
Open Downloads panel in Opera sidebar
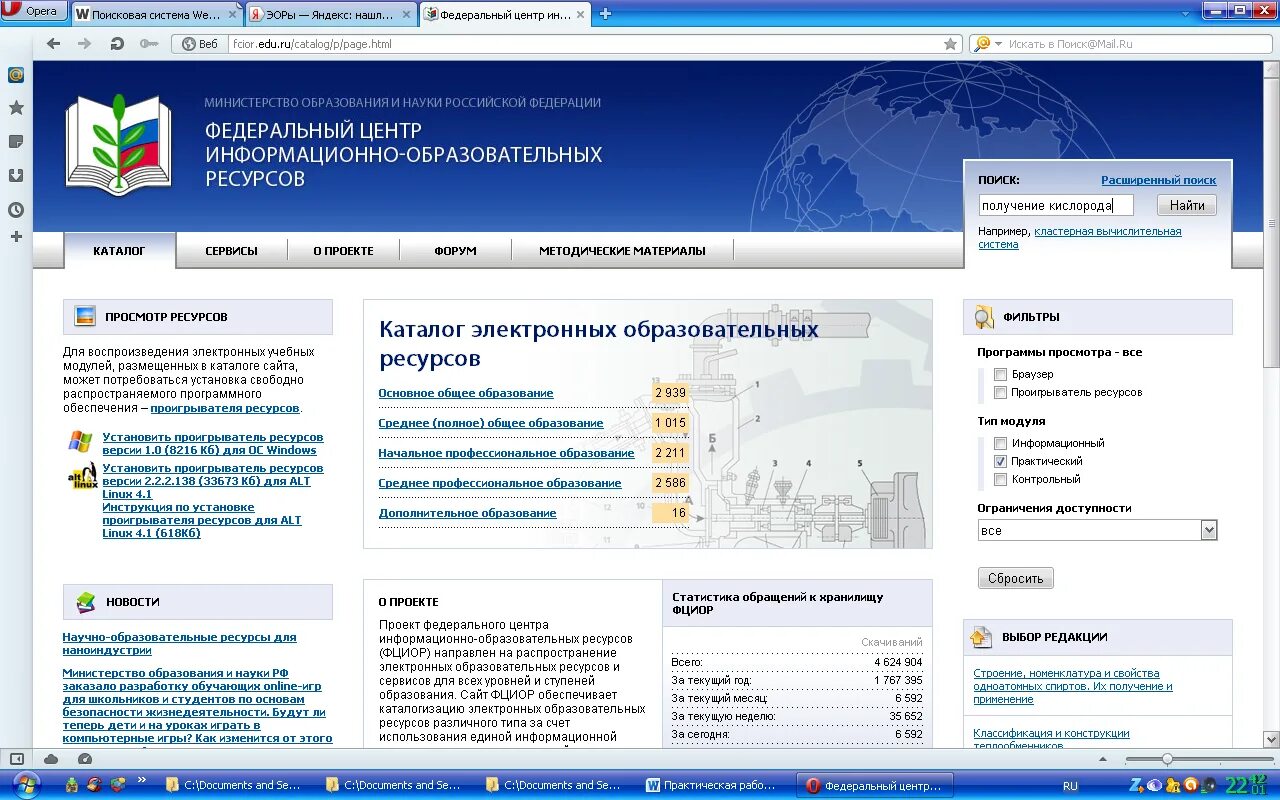point(16,176)
